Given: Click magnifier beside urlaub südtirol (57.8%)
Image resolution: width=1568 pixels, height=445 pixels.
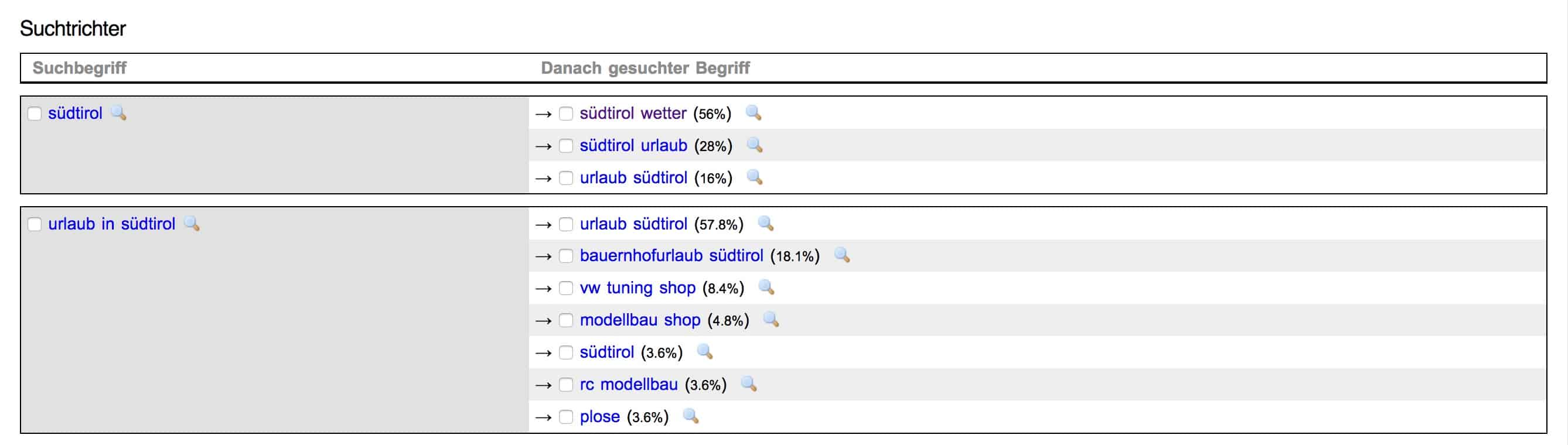Looking at the screenshot, I should pyautogui.click(x=766, y=224).
